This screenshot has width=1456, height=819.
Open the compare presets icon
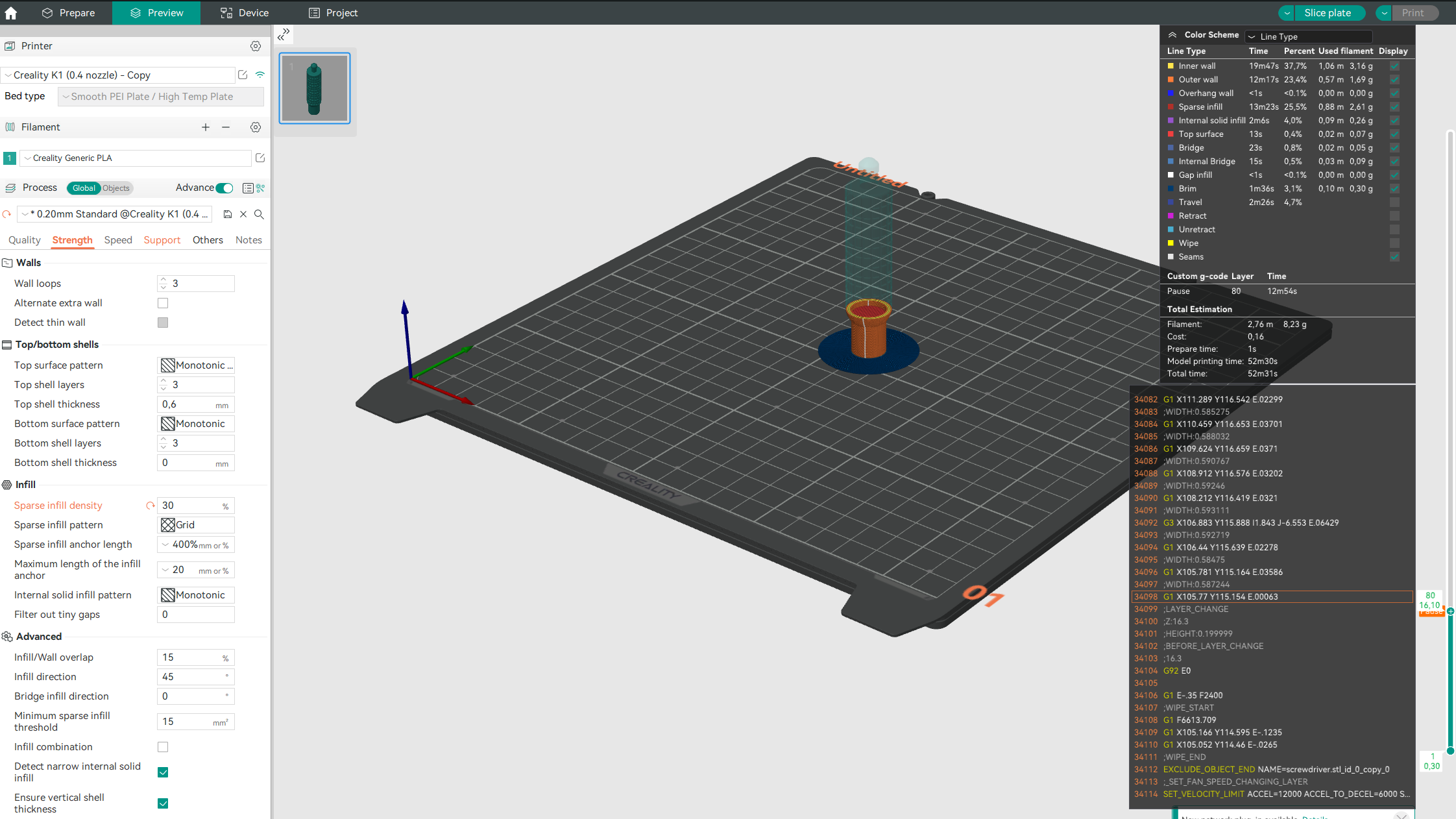point(260,188)
